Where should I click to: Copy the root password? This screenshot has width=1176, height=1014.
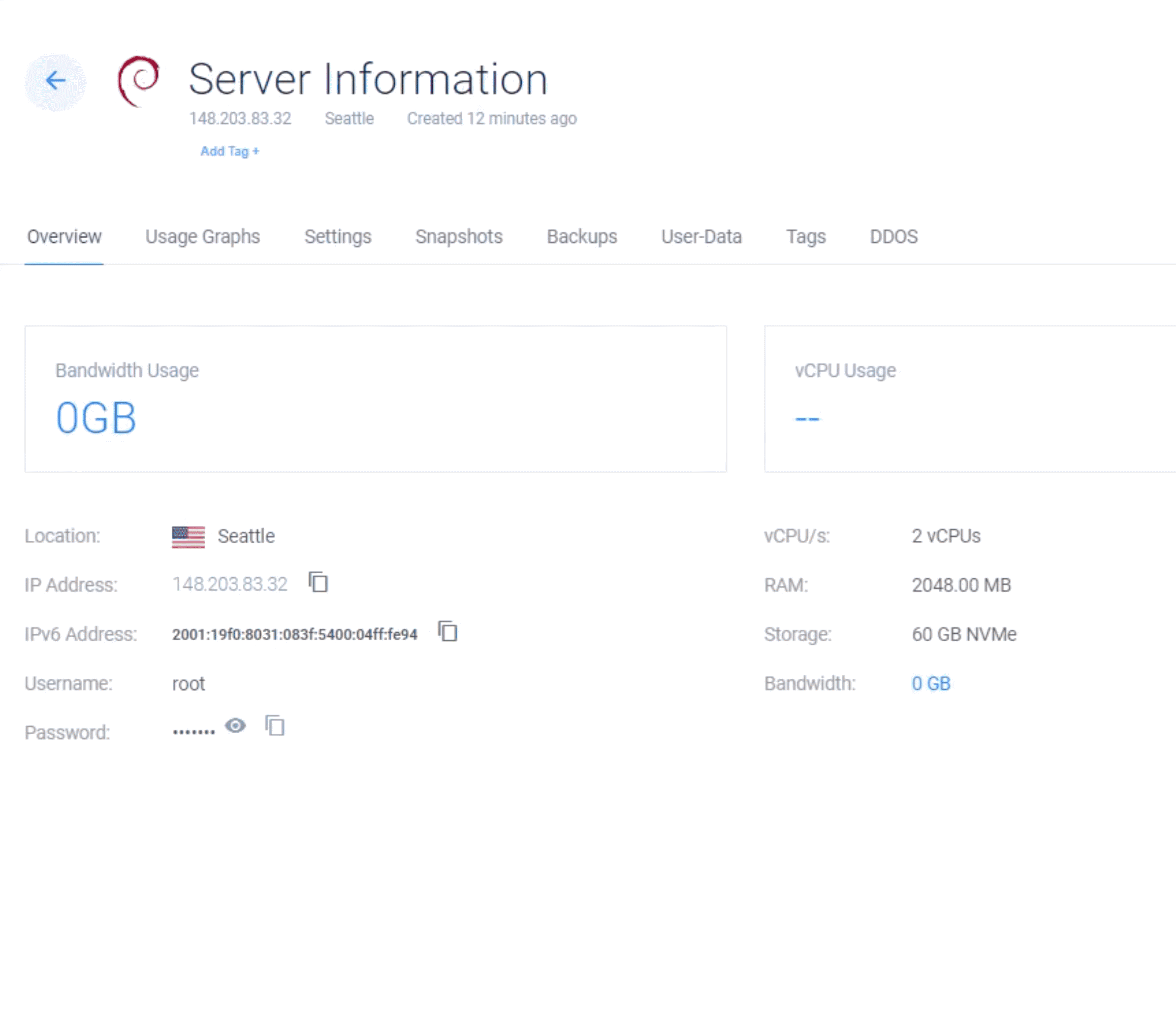click(275, 726)
